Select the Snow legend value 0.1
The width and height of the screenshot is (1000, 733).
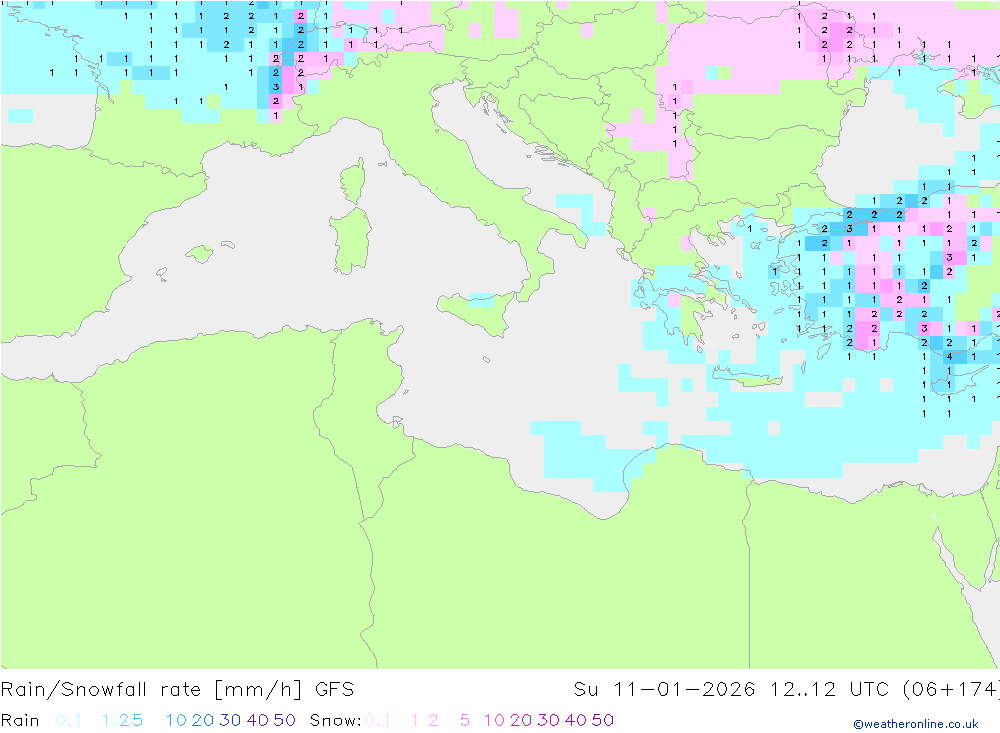pos(378,720)
